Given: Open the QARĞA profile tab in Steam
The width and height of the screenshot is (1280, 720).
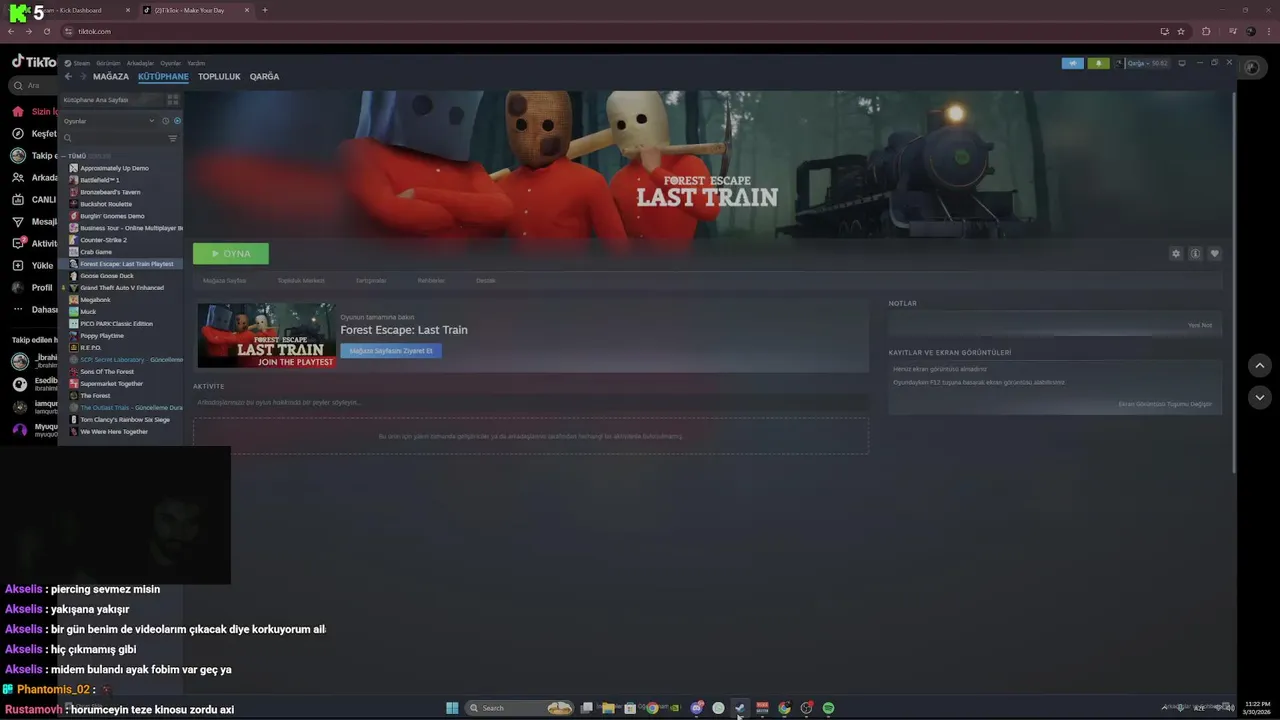Looking at the screenshot, I should [264, 76].
